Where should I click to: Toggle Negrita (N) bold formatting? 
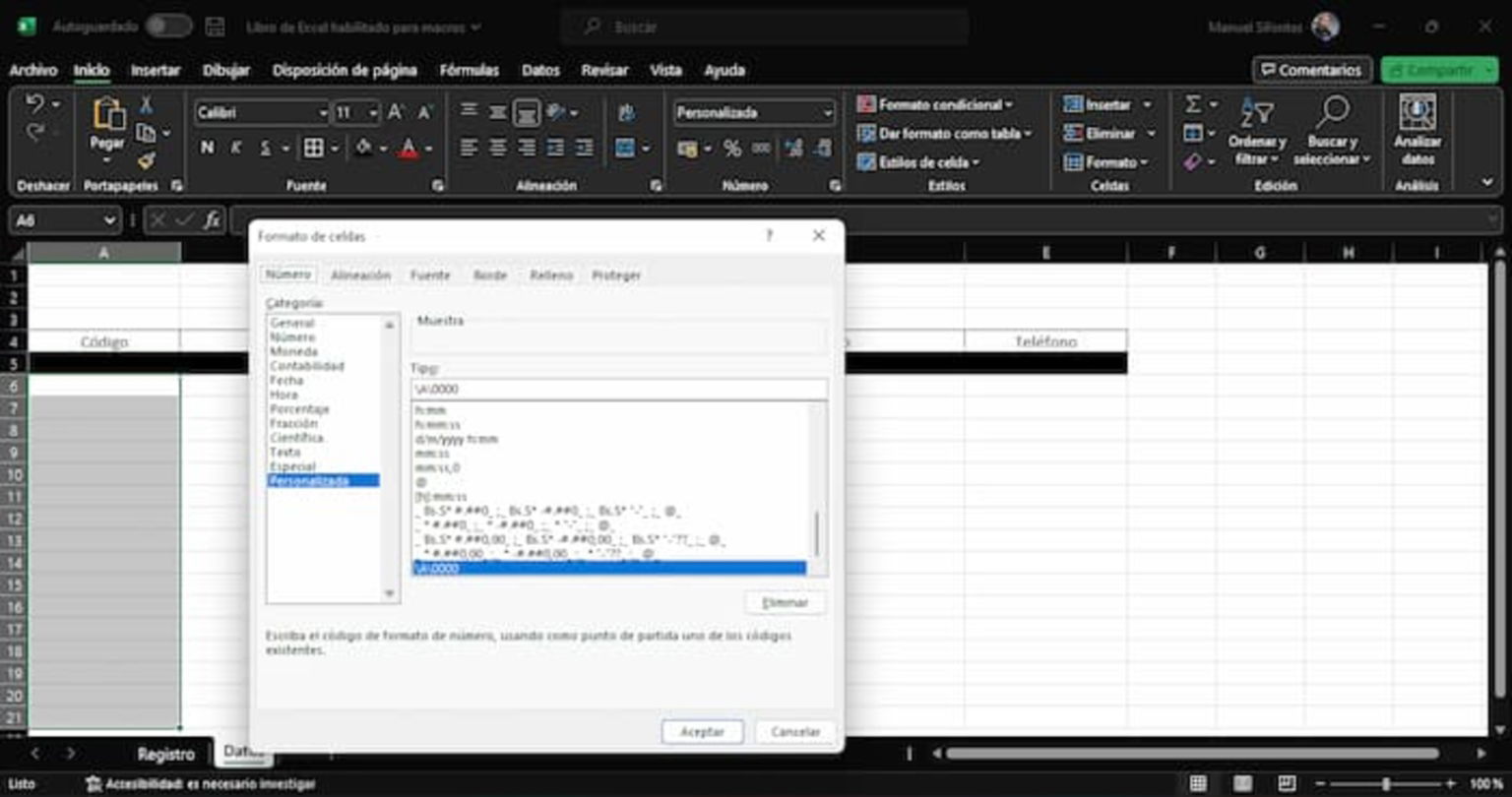coord(207,149)
